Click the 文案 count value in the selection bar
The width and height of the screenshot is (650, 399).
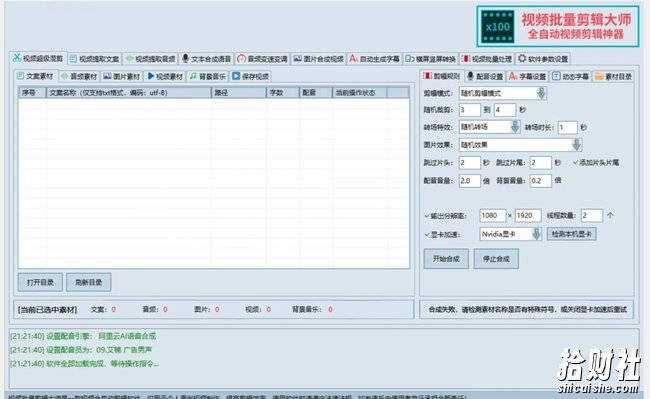[x=114, y=310]
